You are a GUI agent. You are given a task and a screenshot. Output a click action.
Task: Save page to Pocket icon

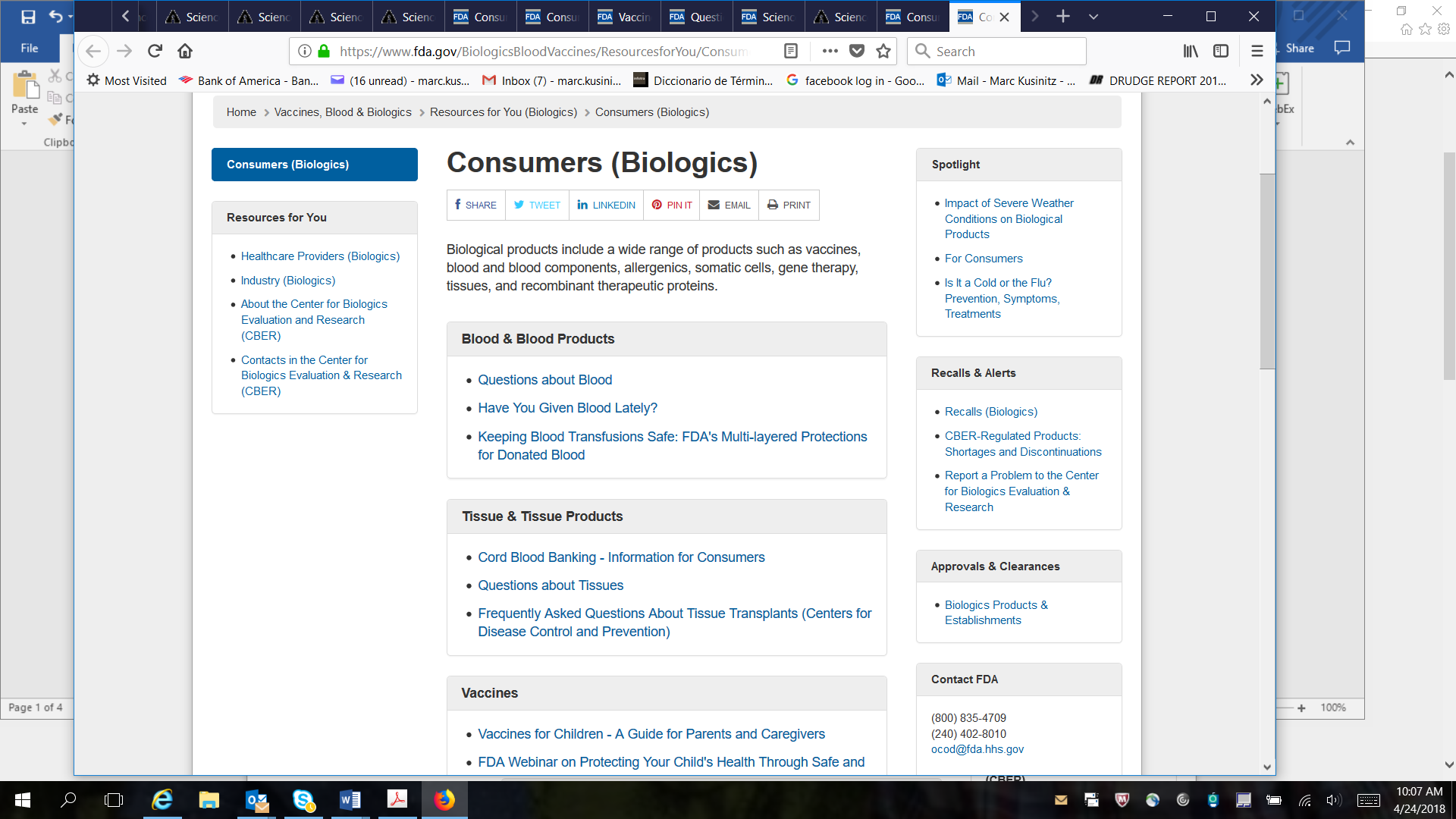[857, 51]
